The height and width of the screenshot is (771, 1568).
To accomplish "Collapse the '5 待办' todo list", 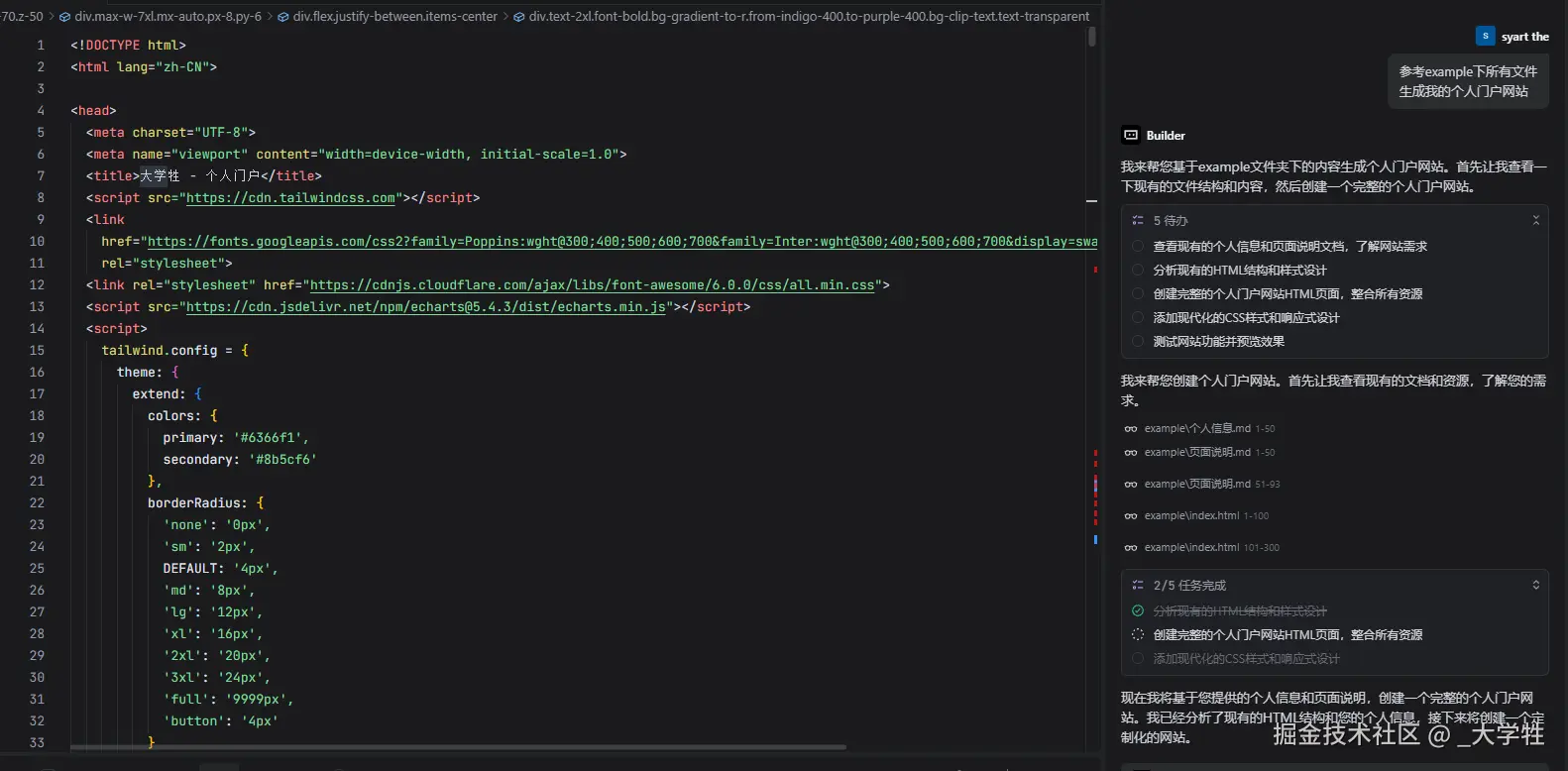I will coord(1536,220).
